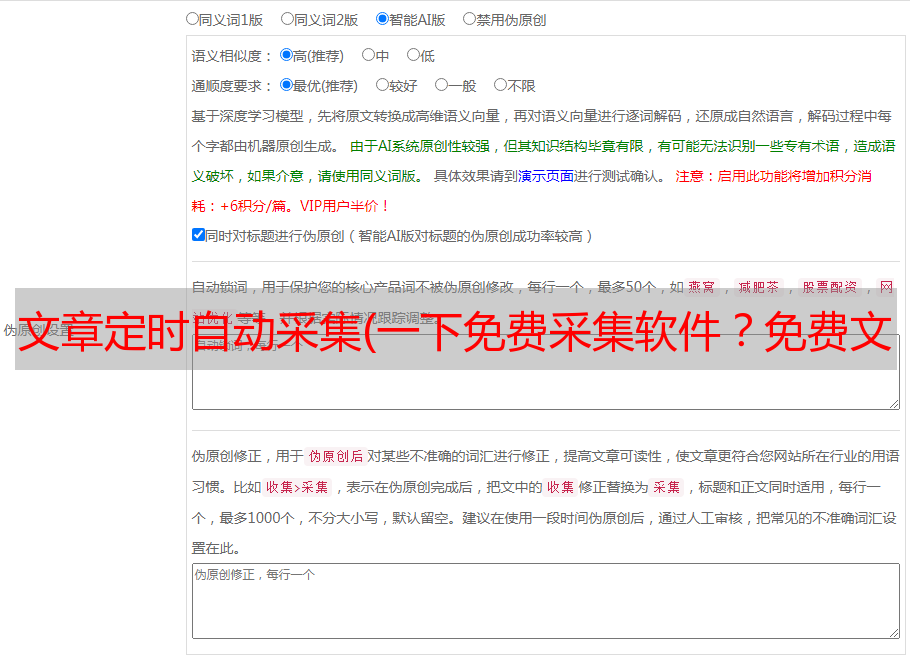This screenshot has width=911, height=658.
Task: Click inside the 自动锁词 textarea
Action: [x=546, y=372]
